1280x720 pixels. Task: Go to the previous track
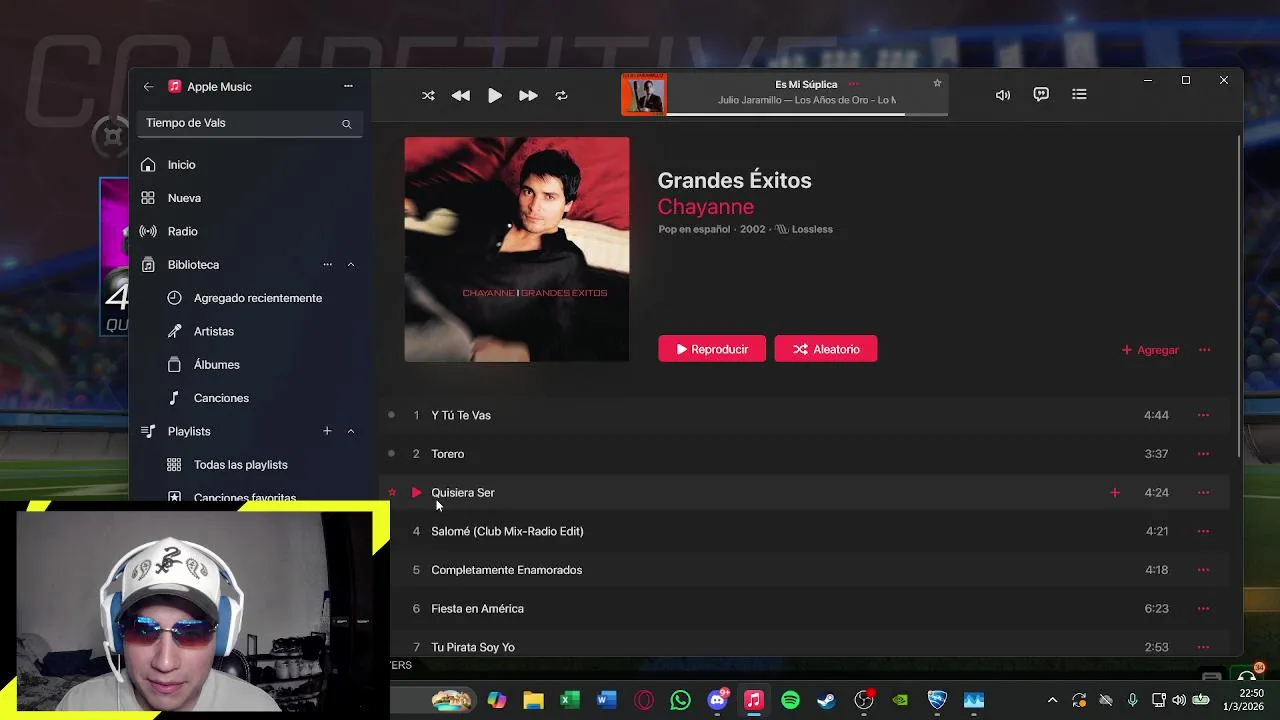[461, 96]
